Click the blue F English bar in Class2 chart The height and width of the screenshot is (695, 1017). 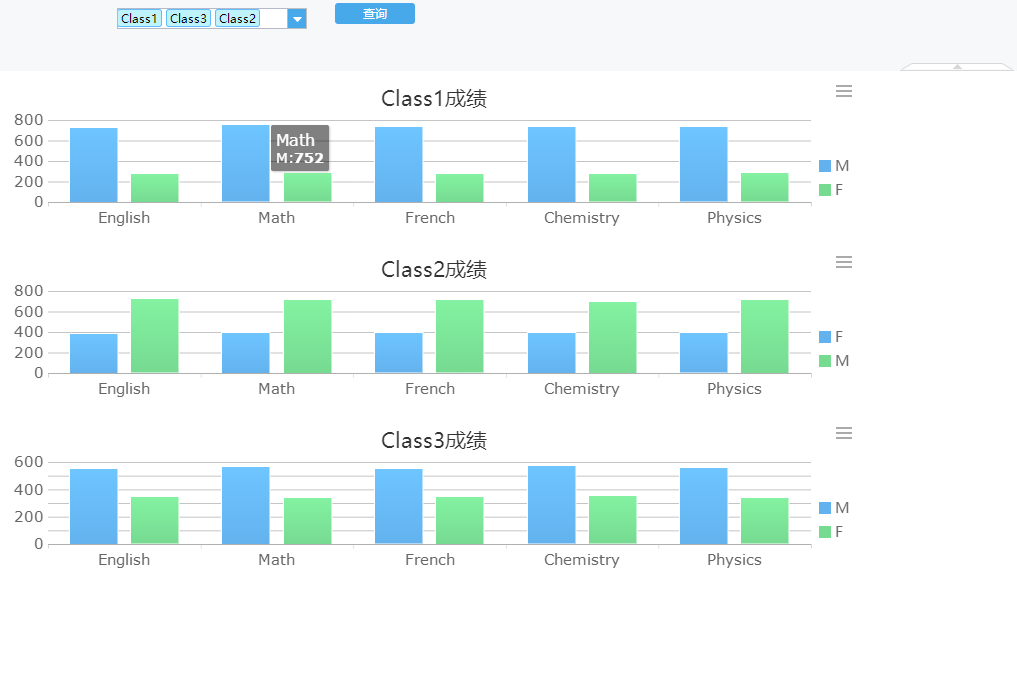pyautogui.click(x=94, y=354)
